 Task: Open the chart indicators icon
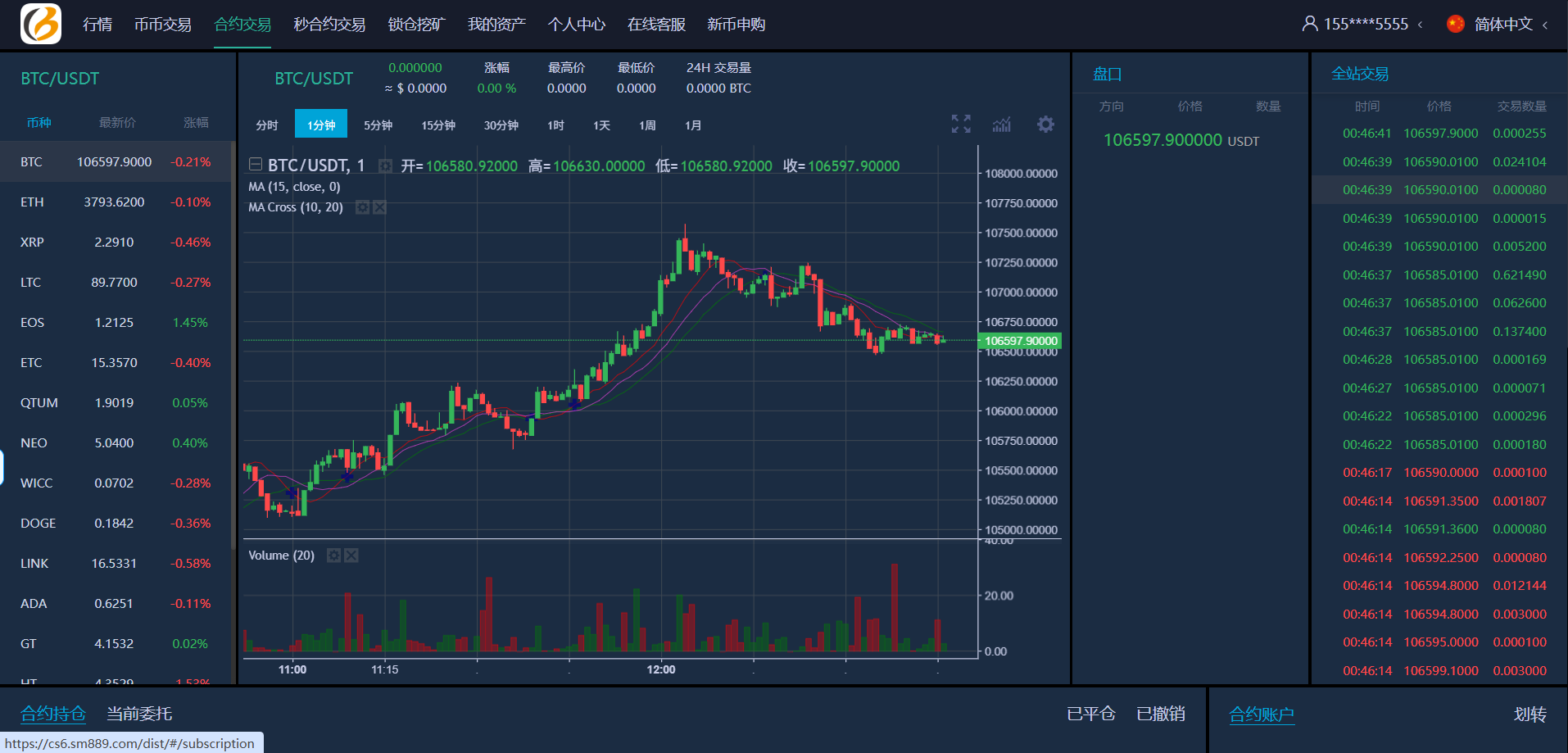[x=1001, y=125]
